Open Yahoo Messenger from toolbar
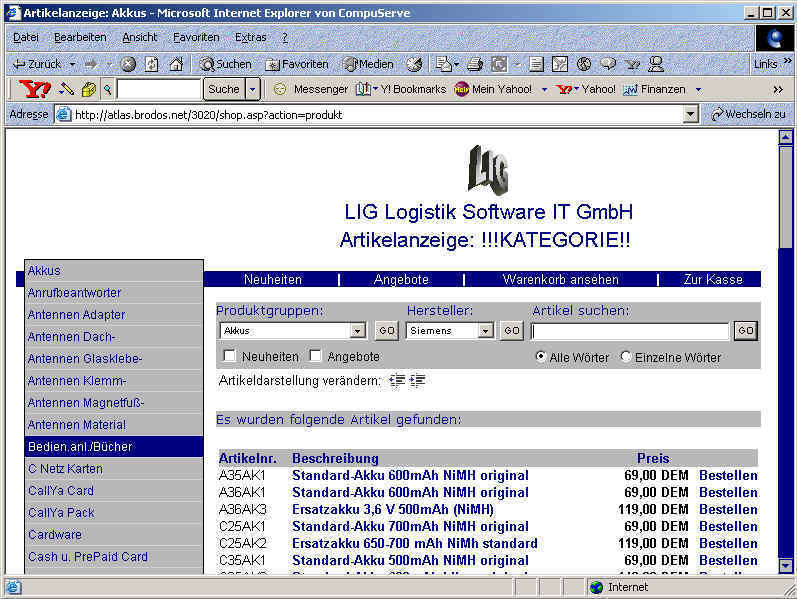This screenshot has width=797, height=599. click(310, 89)
